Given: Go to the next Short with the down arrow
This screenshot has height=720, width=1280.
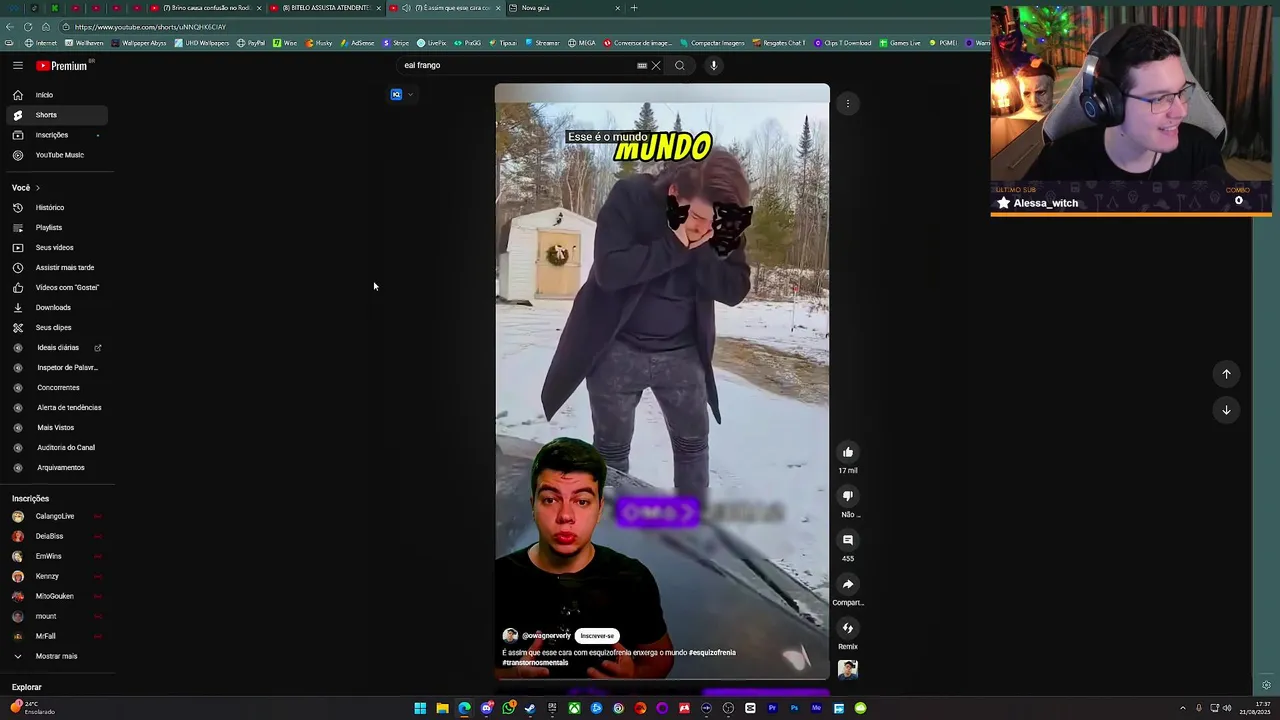Looking at the screenshot, I should tap(1226, 410).
